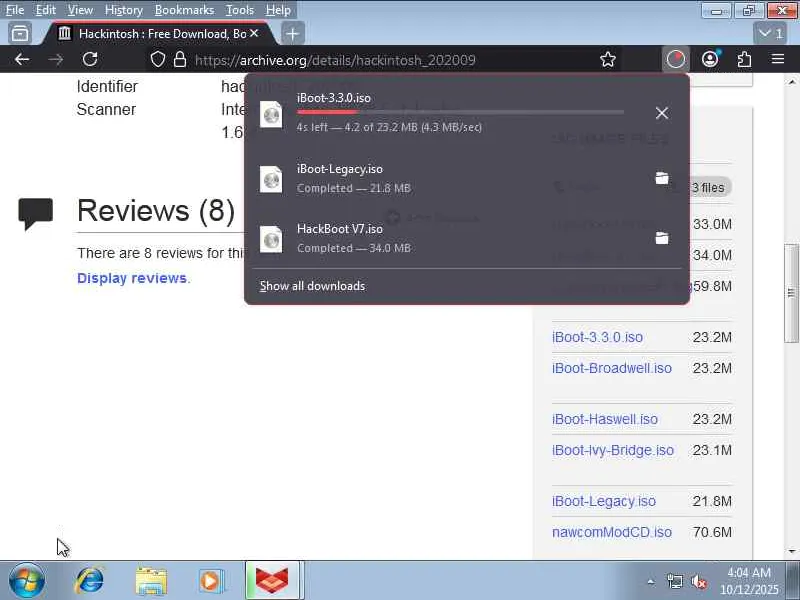Click iBoot-Legacy.iso file icon in downloads
The height and width of the screenshot is (600, 800).
[271, 179]
